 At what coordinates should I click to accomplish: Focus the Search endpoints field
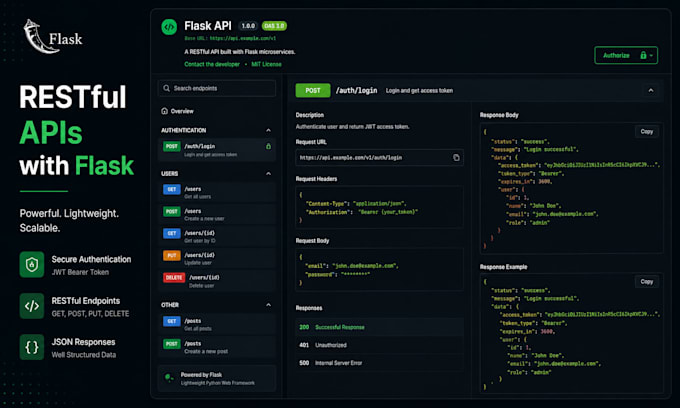(217, 88)
